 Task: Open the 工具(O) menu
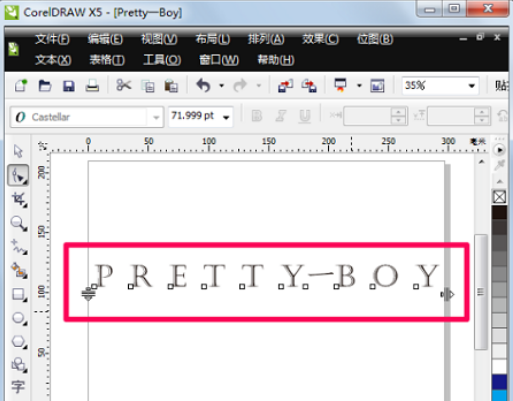[x=162, y=60]
